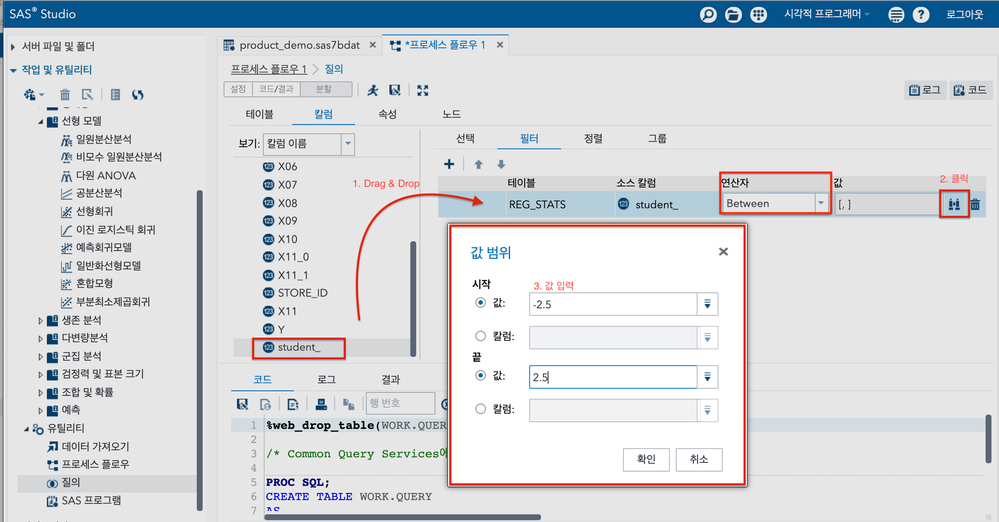Image resolution: width=999 pixels, height=522 pixels.
Task: Delete the student_ filter row trash icon
Action: point(975,204)
